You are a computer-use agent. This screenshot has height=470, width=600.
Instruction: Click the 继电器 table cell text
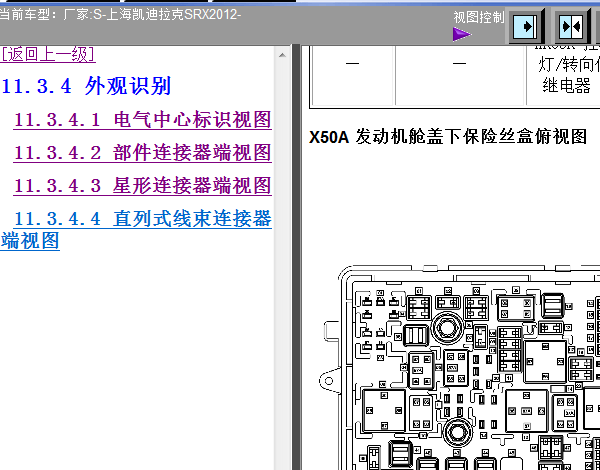(x=566, y=85)
